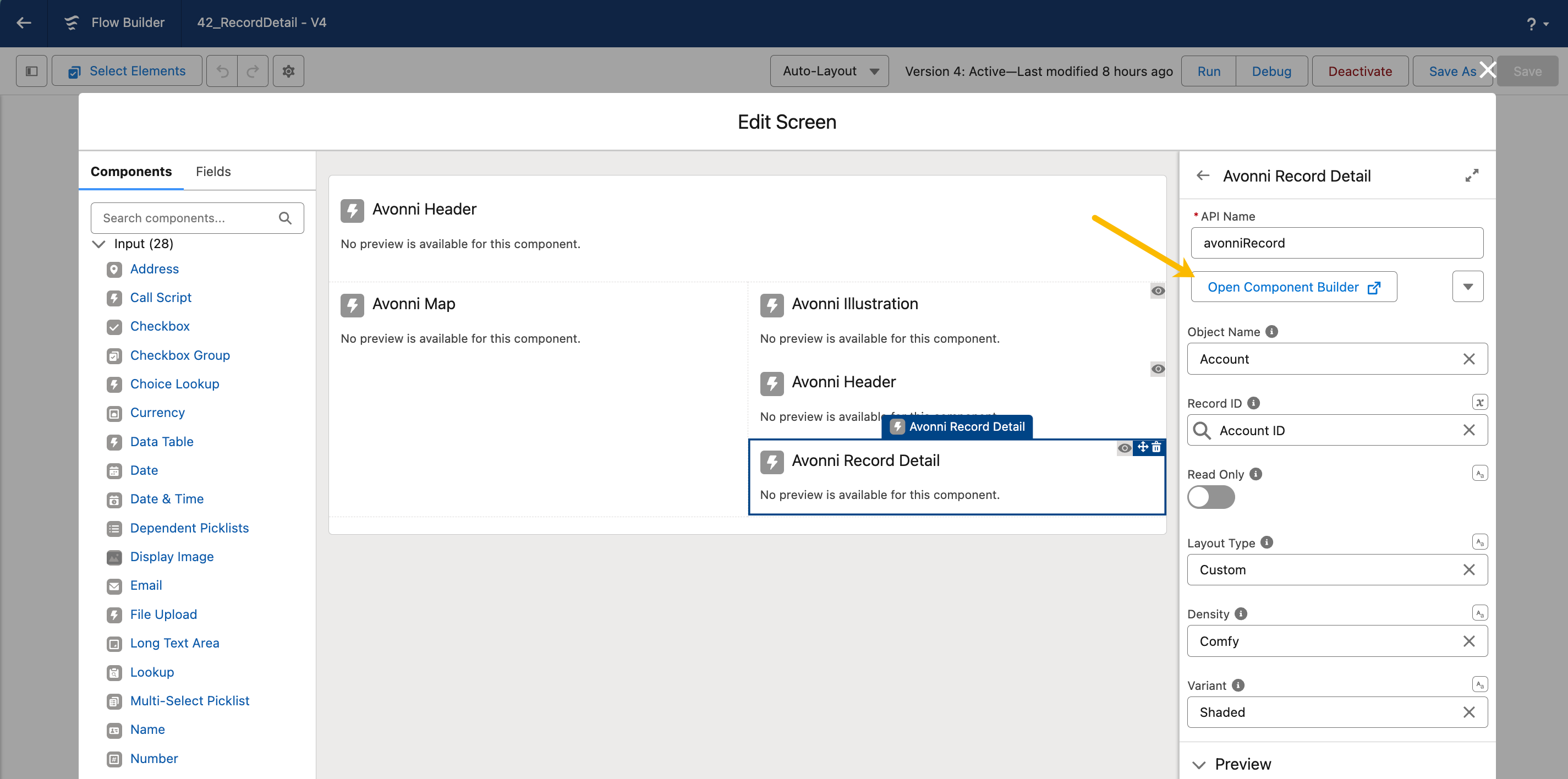Click the expand panel icon beside Avonni Record Detail
Screen dimensions: 1568x779
click(x=1471, y=176)
